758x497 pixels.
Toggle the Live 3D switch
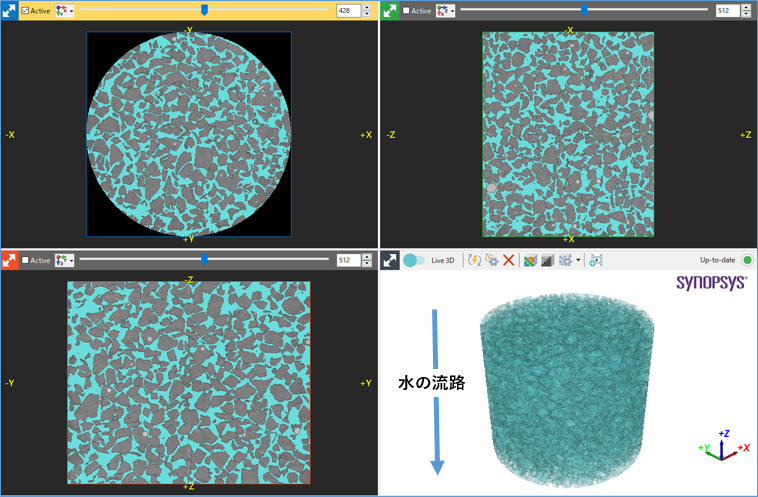pyautogui.click(x=413, y=260)
